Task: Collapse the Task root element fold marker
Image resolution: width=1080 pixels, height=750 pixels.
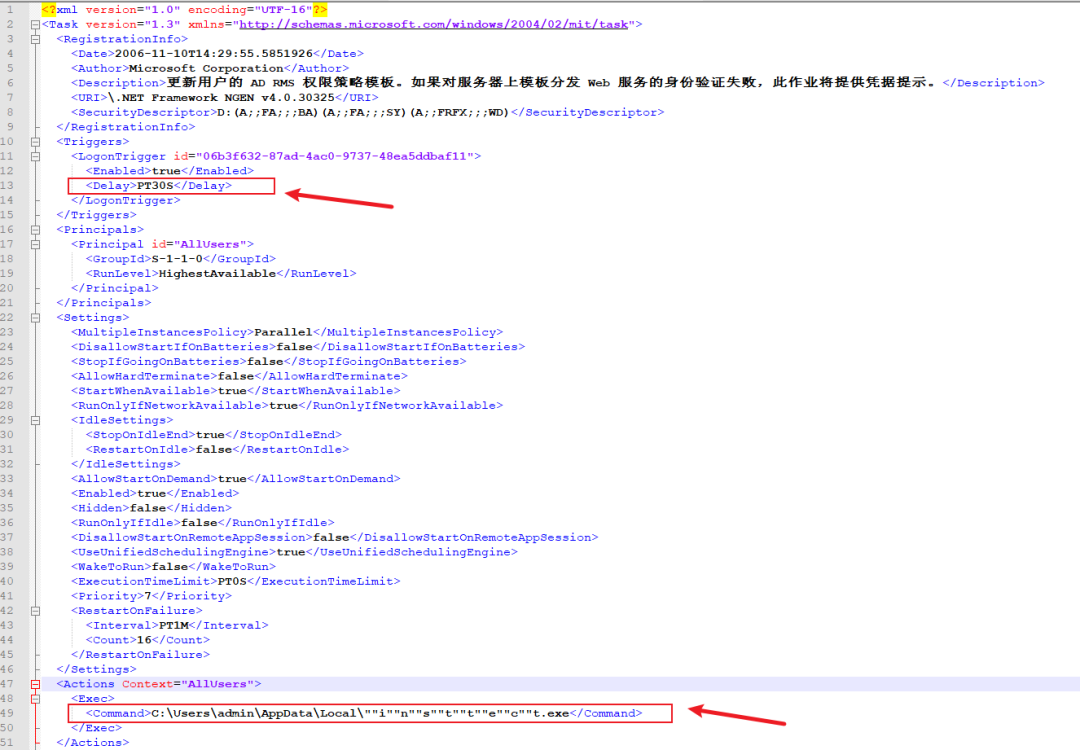Action: point(35,25)
